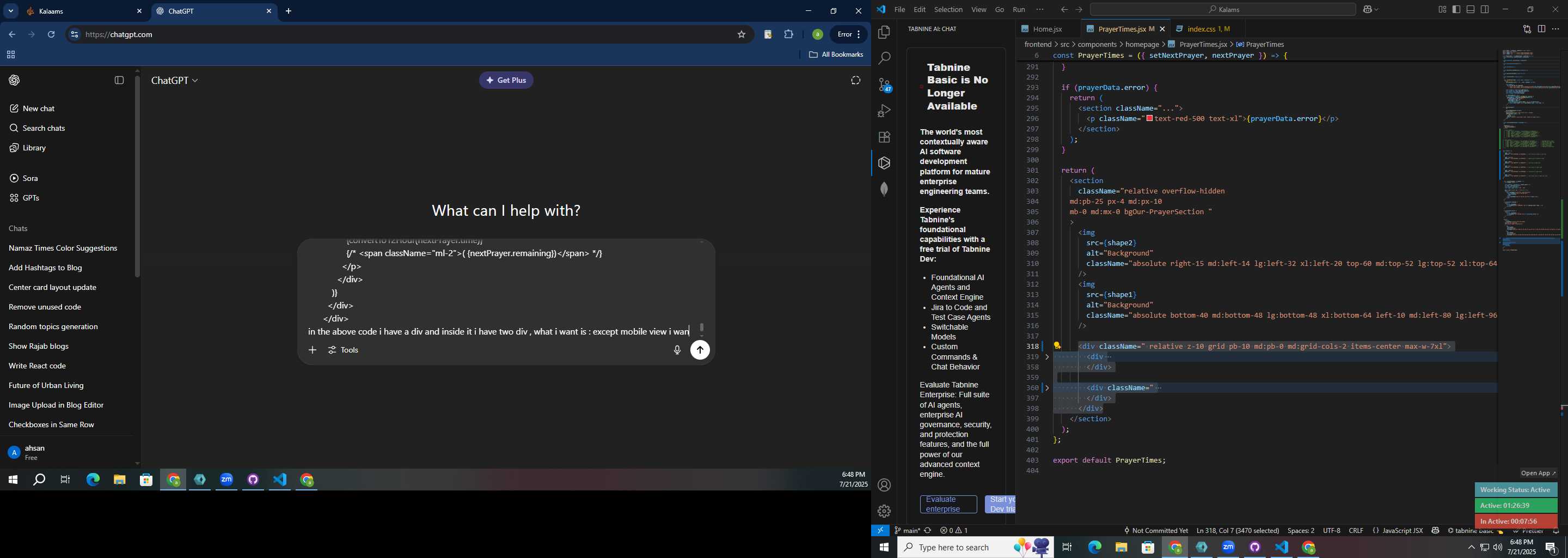
Task: Click prompt box scrollbar thumb
Action: point(701,327)
